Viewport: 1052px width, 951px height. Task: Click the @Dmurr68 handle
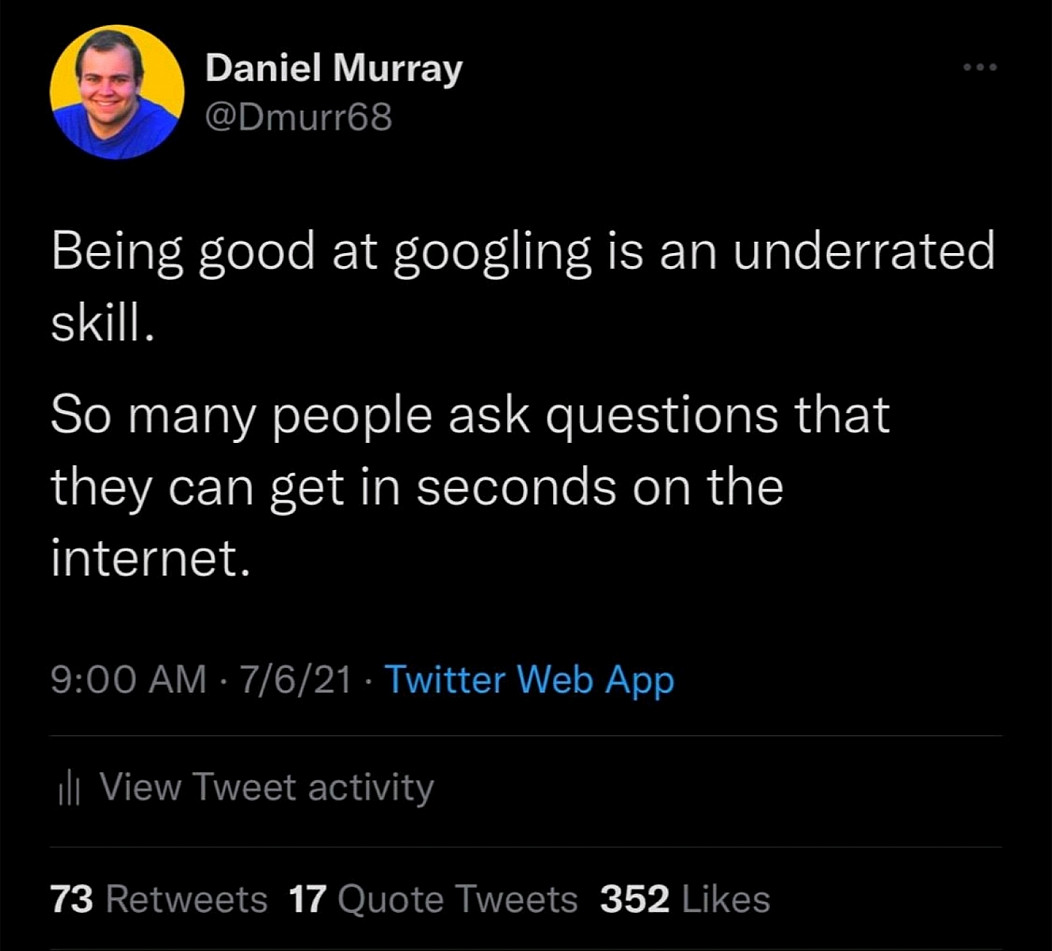tap(299, 118)
